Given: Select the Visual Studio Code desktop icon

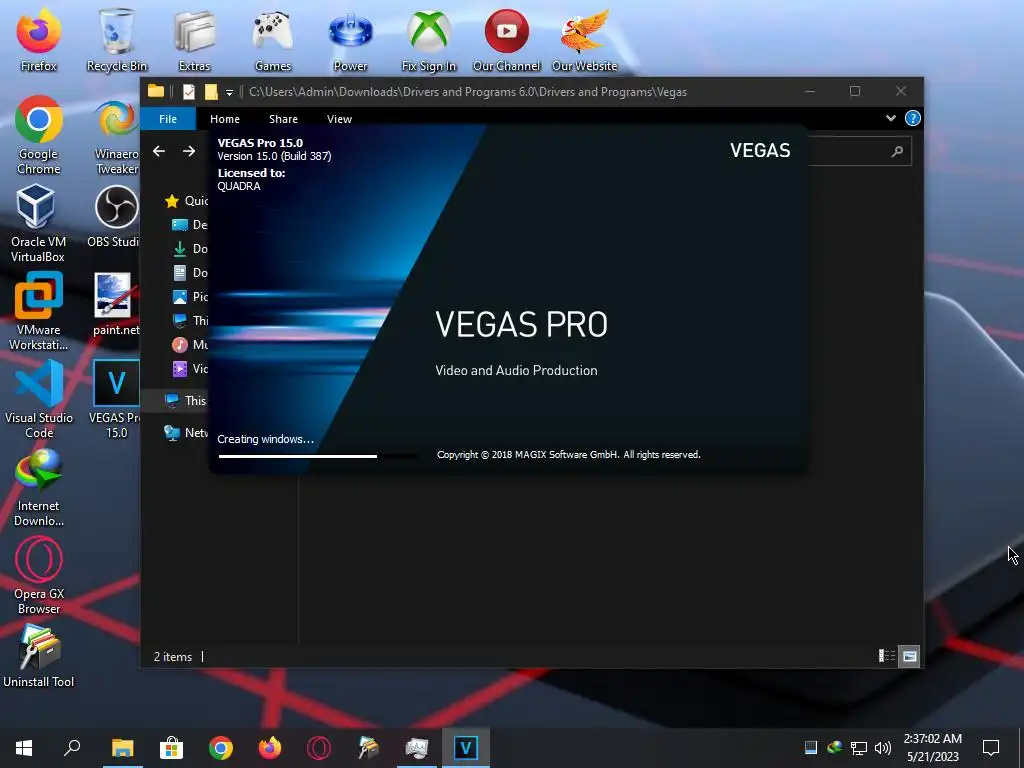Looking at the screenshot, I should click(x=39, y=400).
